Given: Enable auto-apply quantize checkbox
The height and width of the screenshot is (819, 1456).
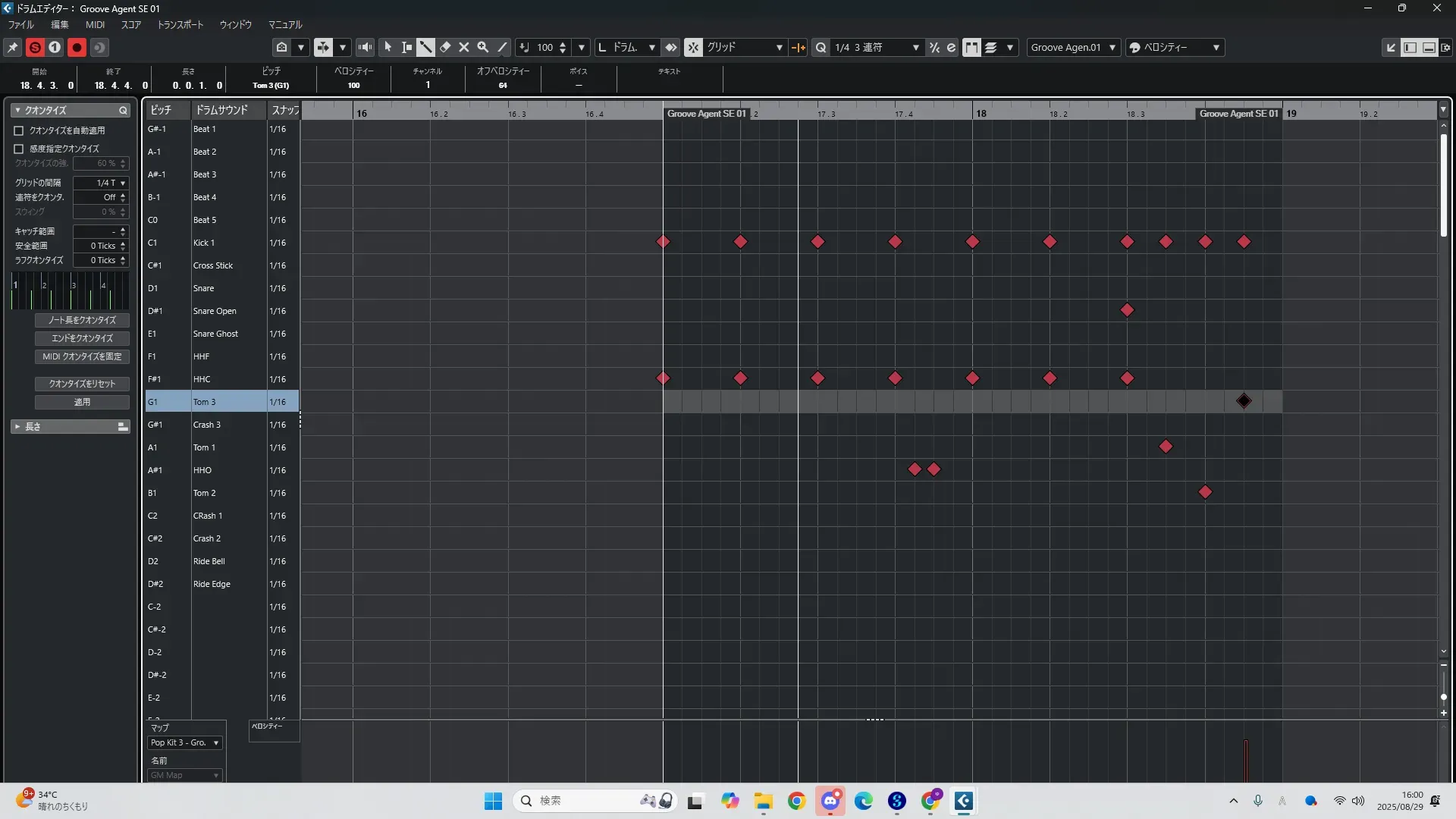Looking at the screenshot, I should (19, 130).
